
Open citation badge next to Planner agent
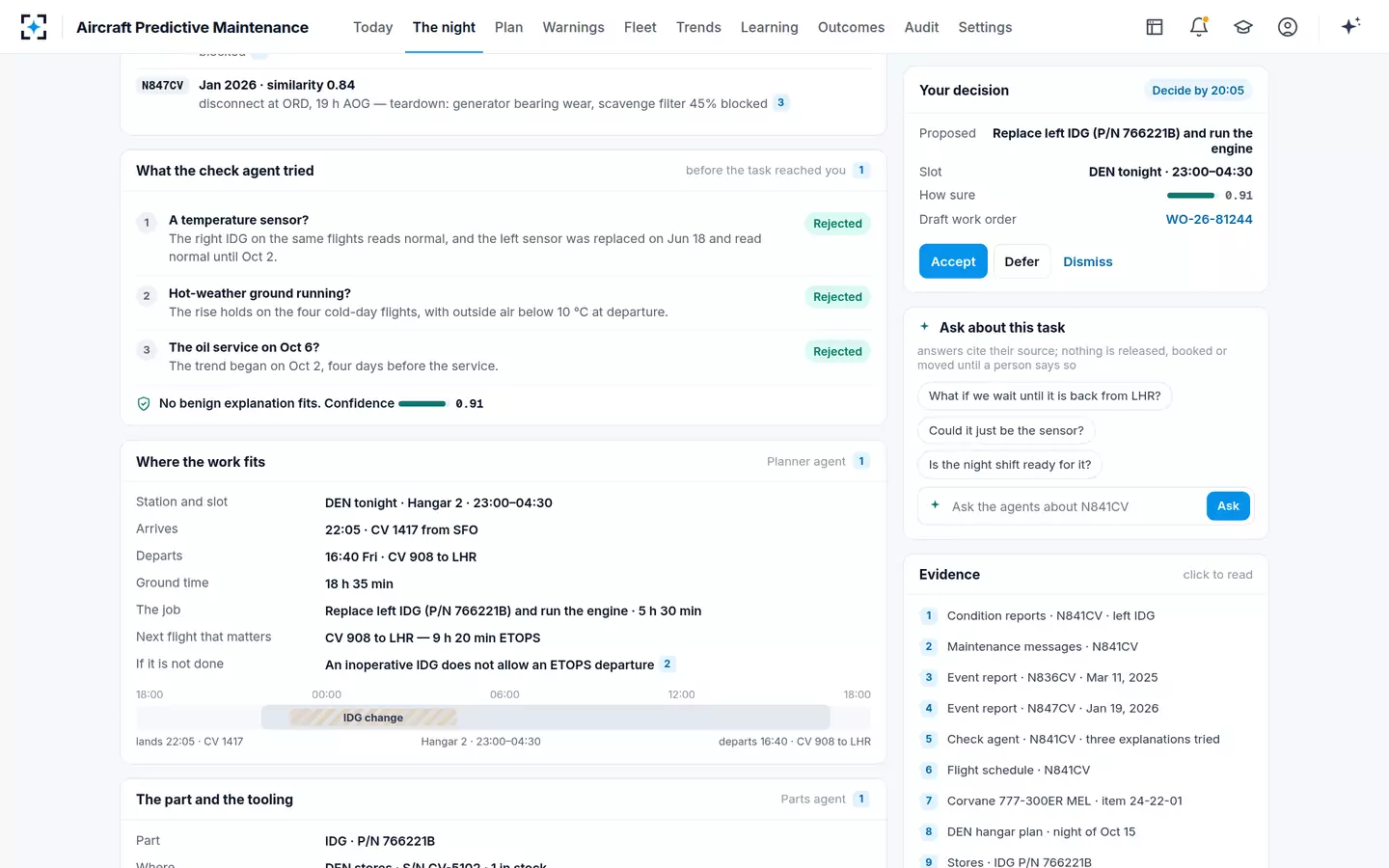861,462
